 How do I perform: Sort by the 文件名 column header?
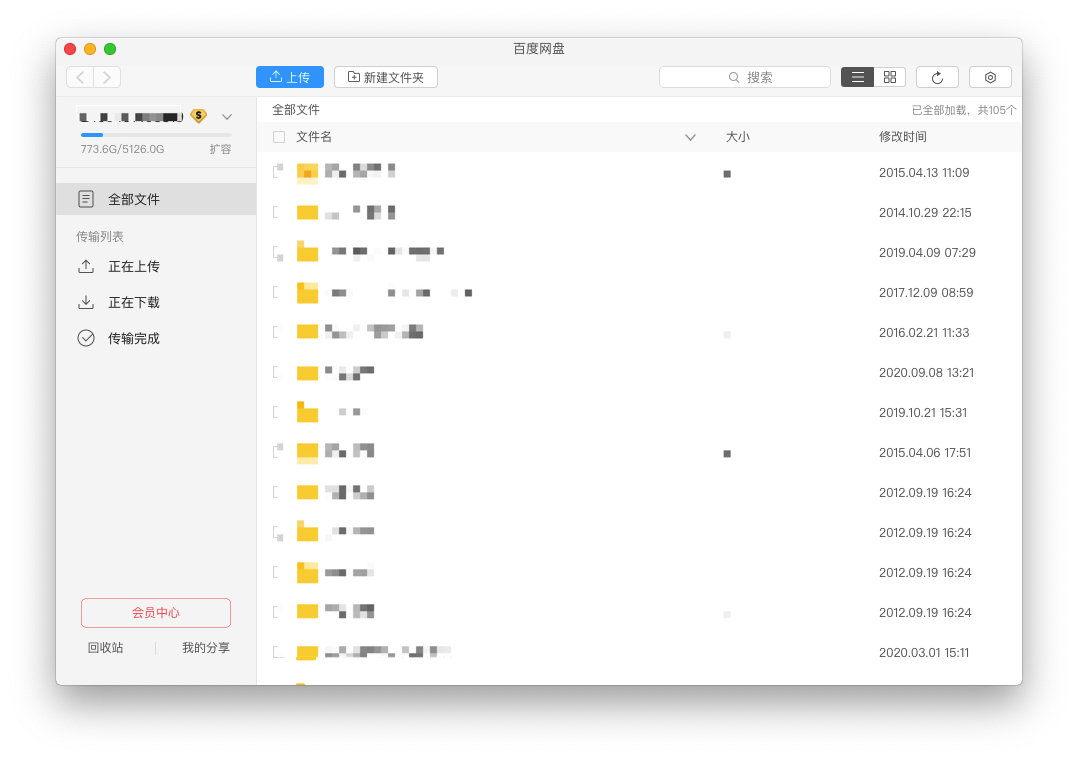pyautogui.click(x=314, y=137)
